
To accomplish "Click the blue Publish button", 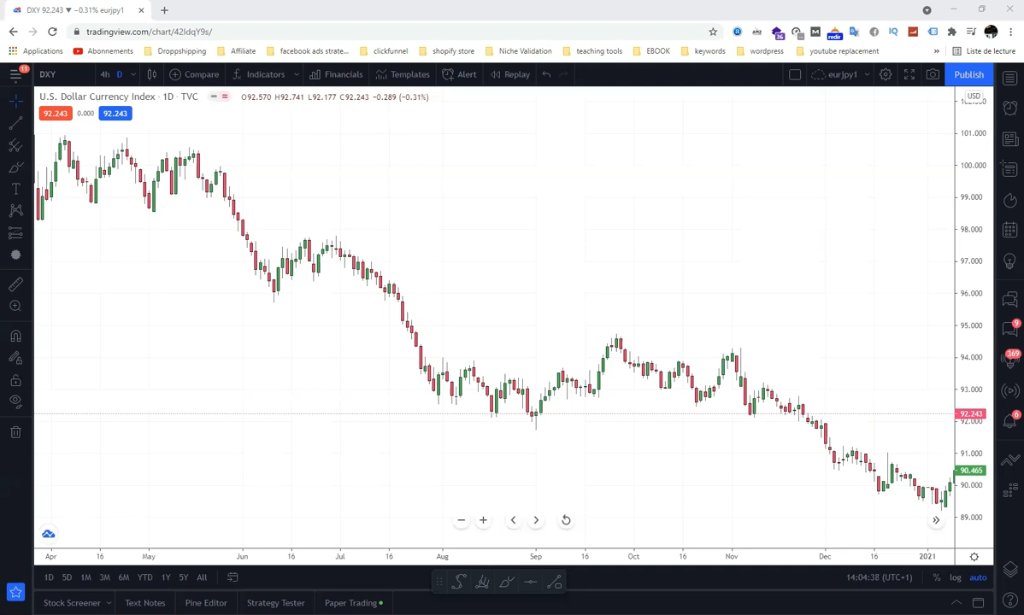I will [x=968, y=74].
